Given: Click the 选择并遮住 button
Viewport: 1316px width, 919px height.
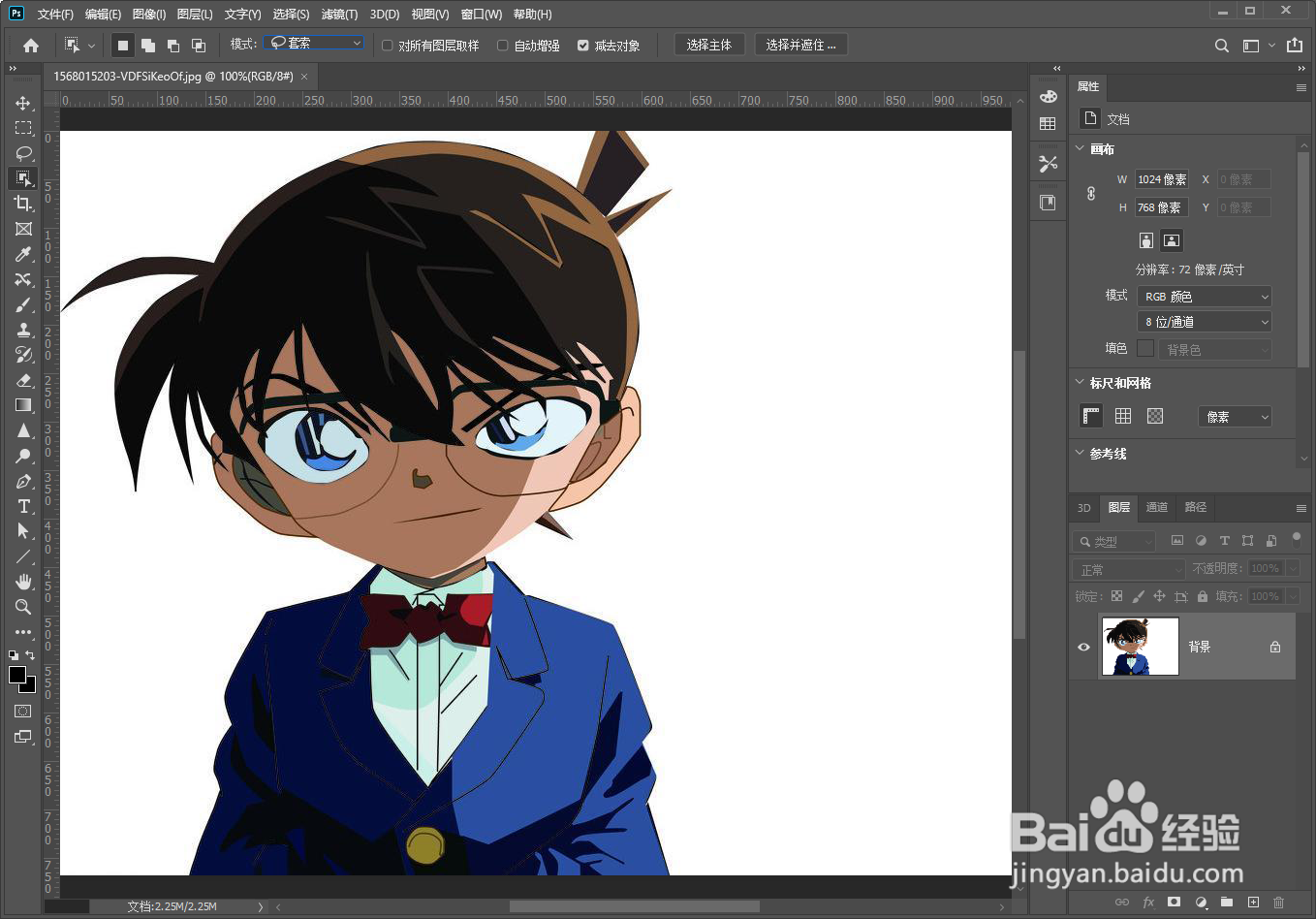Looking at the screenshot, I should [800, 45].
